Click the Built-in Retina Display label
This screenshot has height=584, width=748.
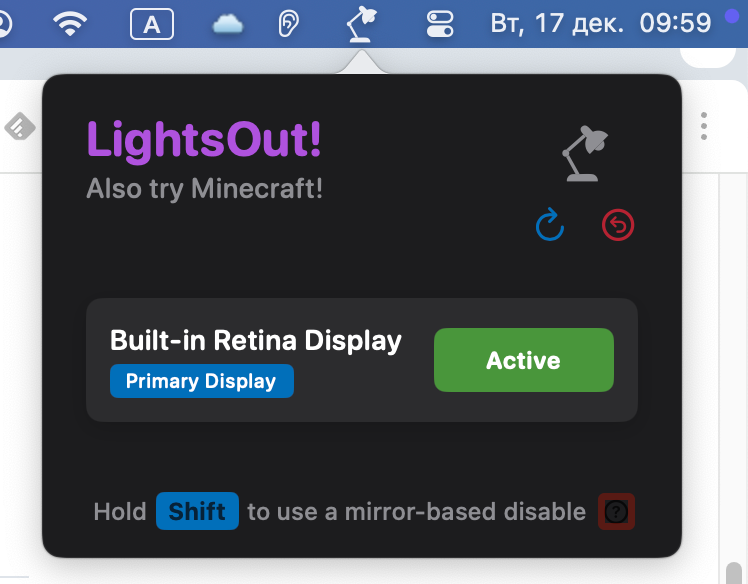(256, 341)
